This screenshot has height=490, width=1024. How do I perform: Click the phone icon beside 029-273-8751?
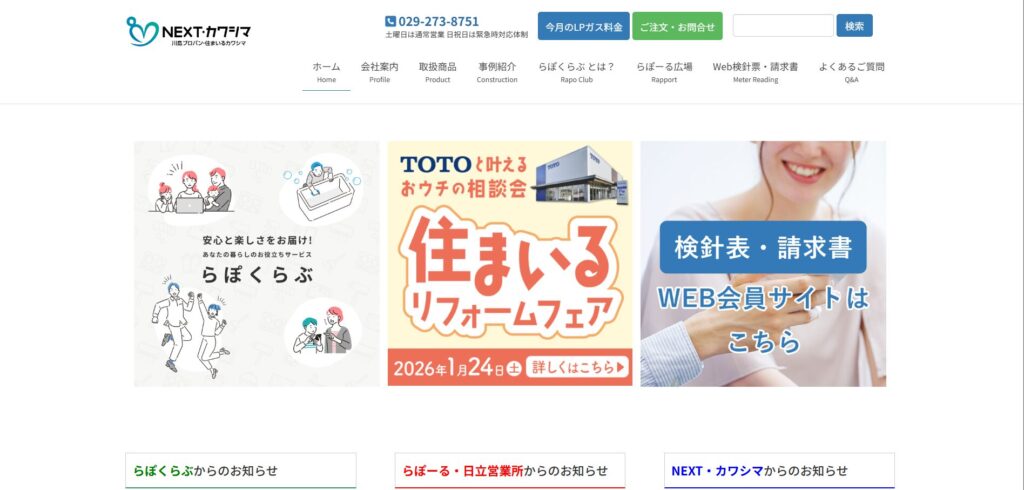[x=391, y=22]
